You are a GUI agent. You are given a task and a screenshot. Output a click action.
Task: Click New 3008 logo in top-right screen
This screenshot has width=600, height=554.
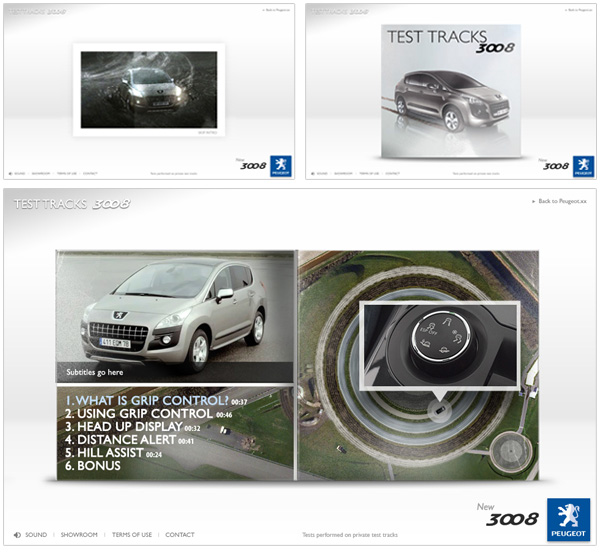point(554,165)
